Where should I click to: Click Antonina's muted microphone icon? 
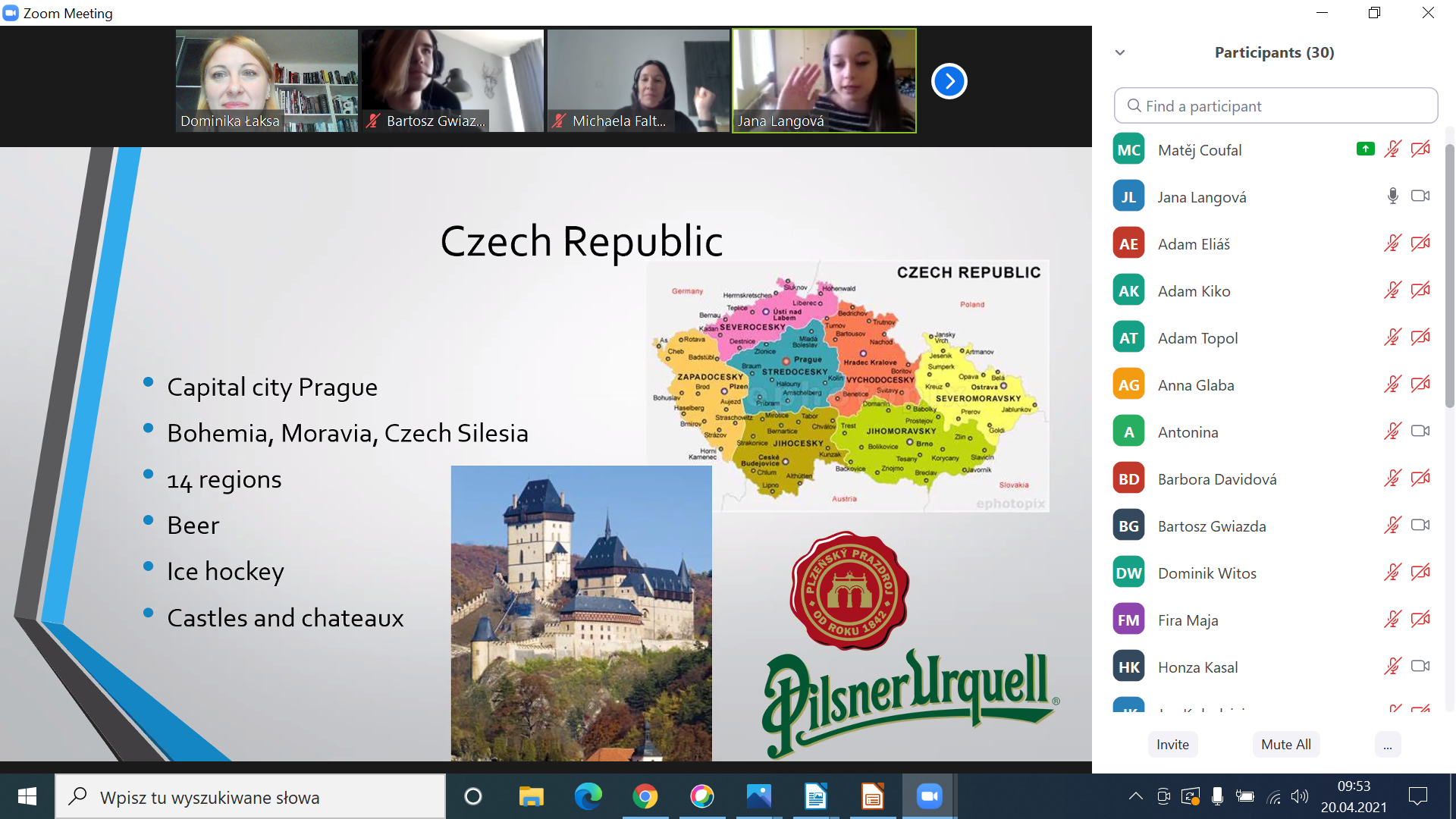point(1392,431)
